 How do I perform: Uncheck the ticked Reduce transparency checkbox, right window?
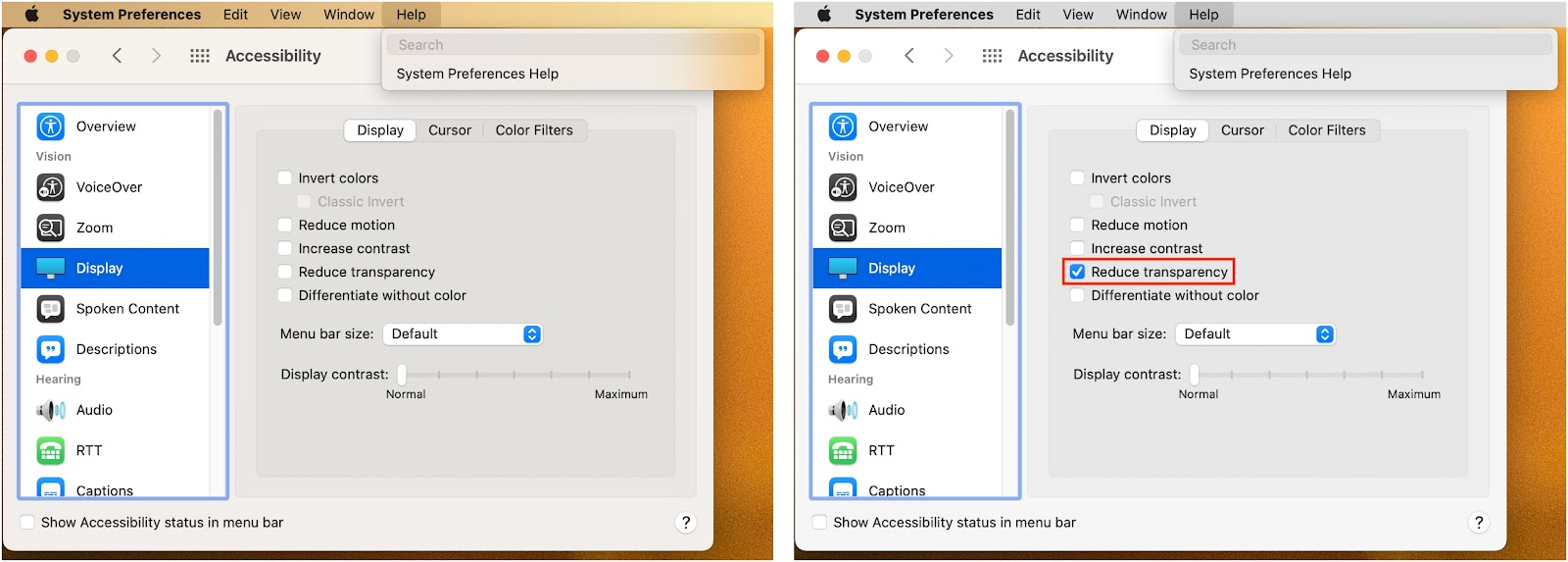click(x=1078, y=273)
